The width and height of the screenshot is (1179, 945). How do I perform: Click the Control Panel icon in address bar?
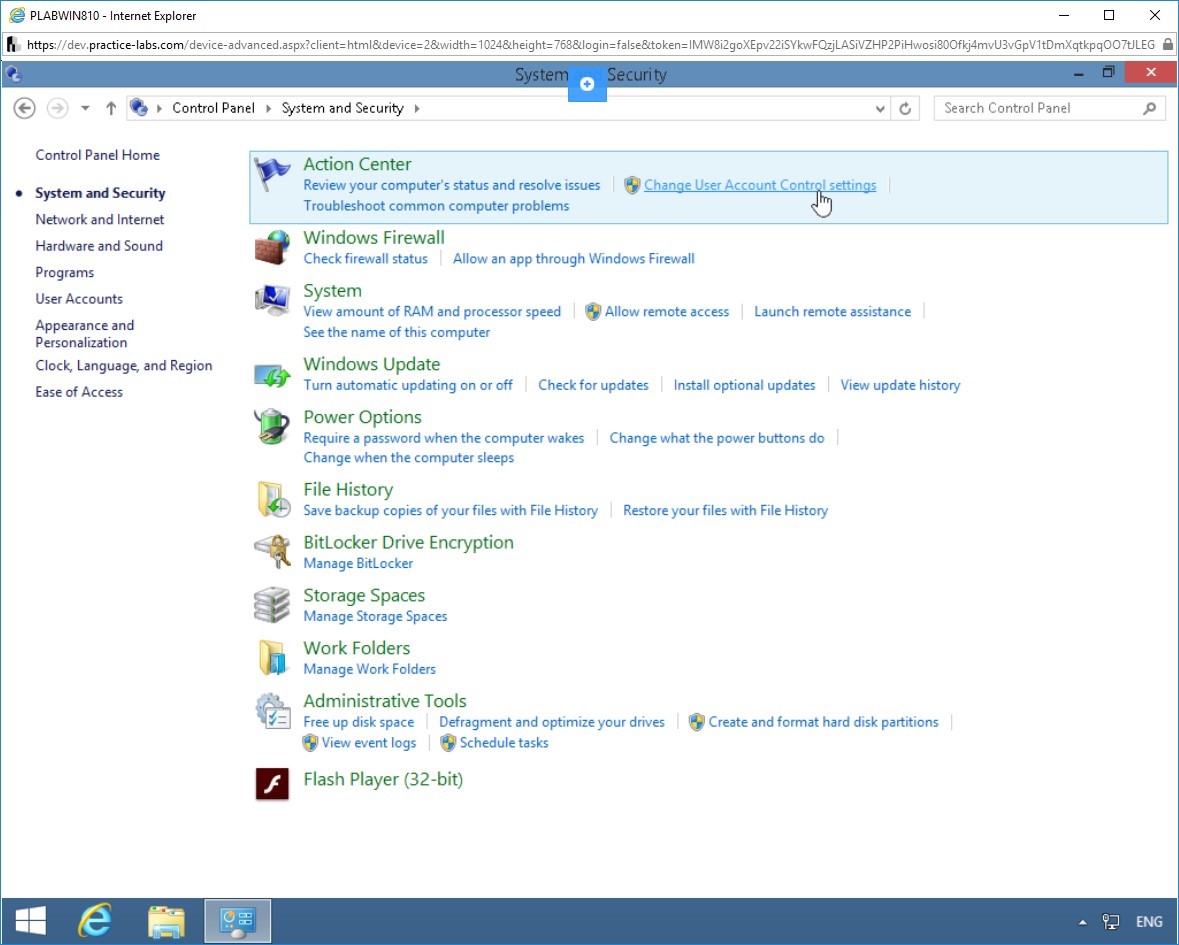pos(138,108)
